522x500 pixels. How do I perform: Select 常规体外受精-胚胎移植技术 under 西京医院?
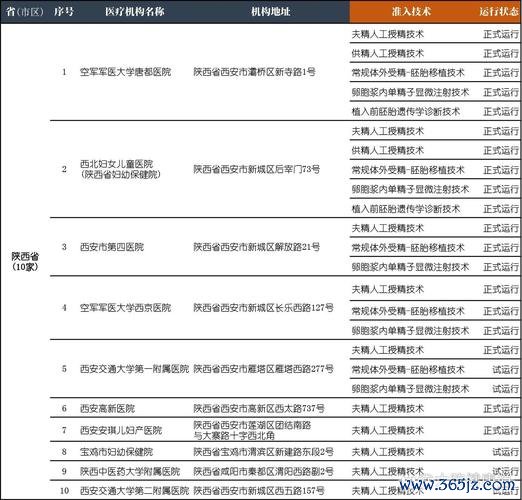tap(408, 311)
